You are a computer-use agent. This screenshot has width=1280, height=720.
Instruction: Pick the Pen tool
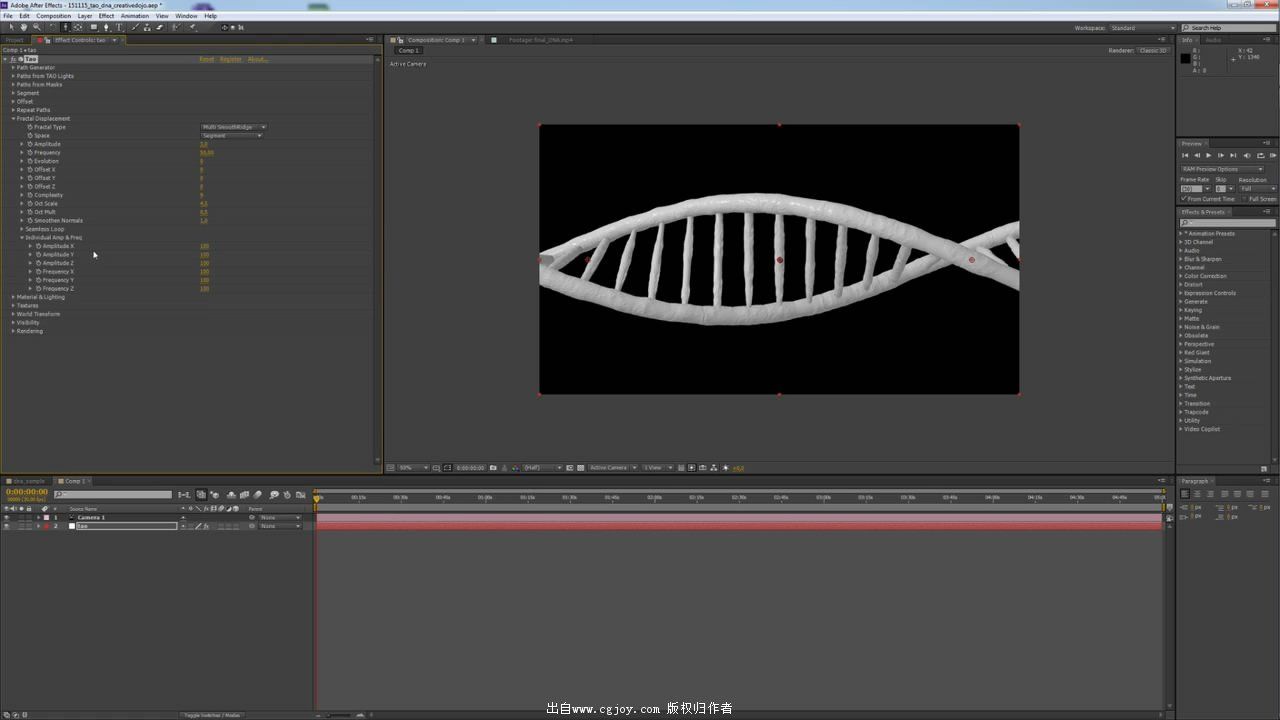106,28
